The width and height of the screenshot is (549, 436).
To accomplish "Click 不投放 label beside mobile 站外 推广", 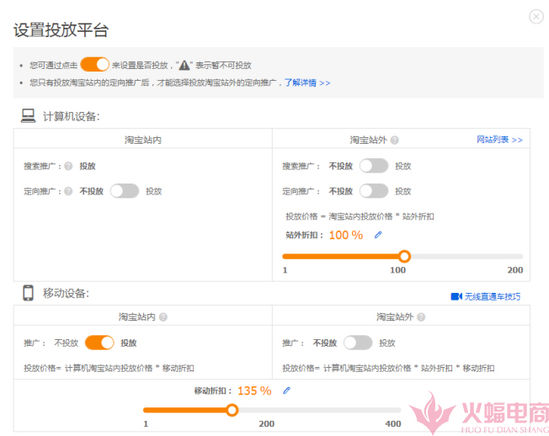I will coord(325,342).
